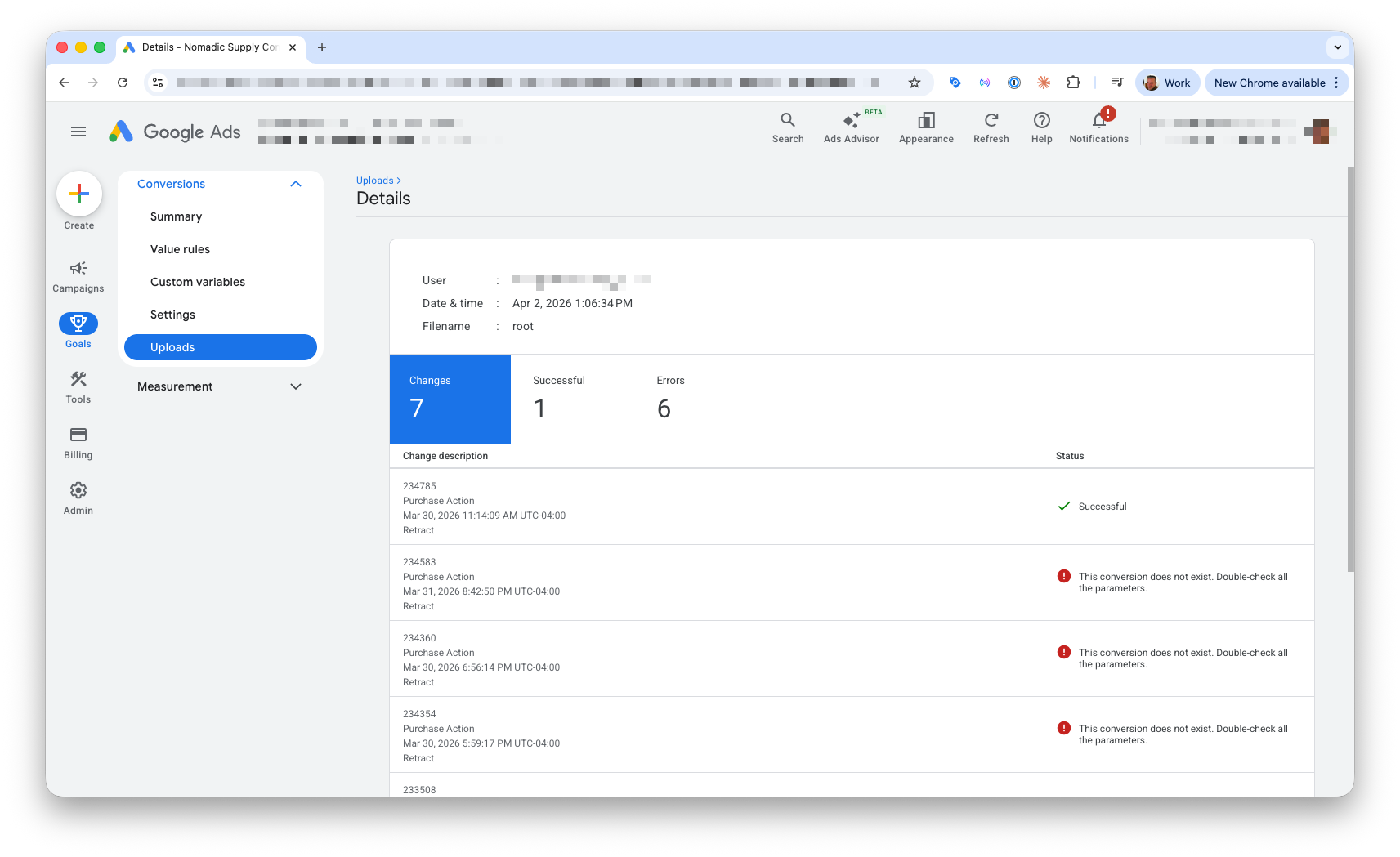Image resolution: width=1400 pixels, height=857 pixels.
Task: Switch to the Successful tab
Action: pos(559,399)
